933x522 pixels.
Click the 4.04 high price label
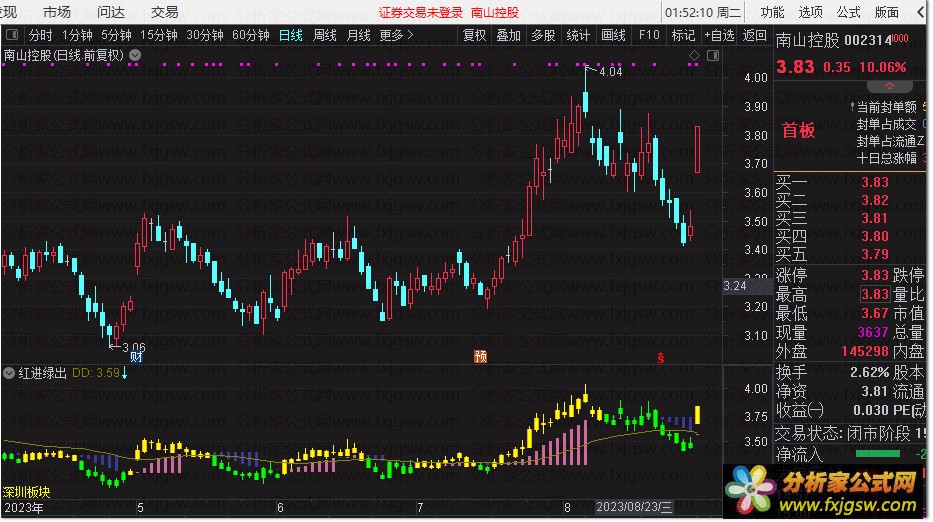(x=611, y=72)
